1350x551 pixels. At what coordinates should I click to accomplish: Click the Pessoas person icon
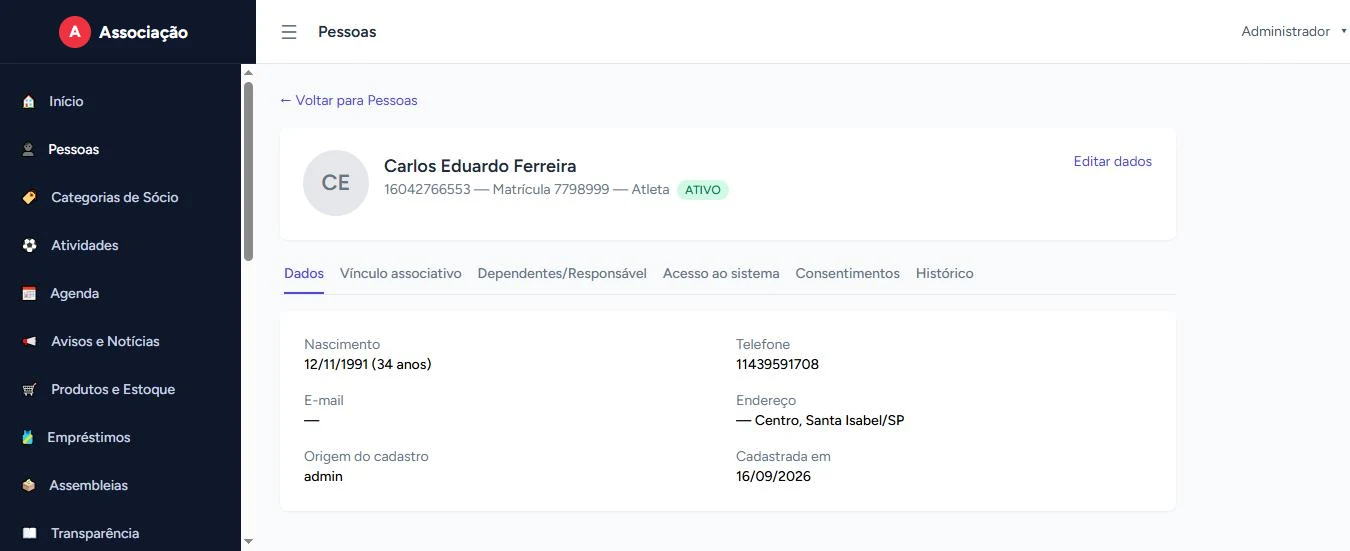coord(29,149)
